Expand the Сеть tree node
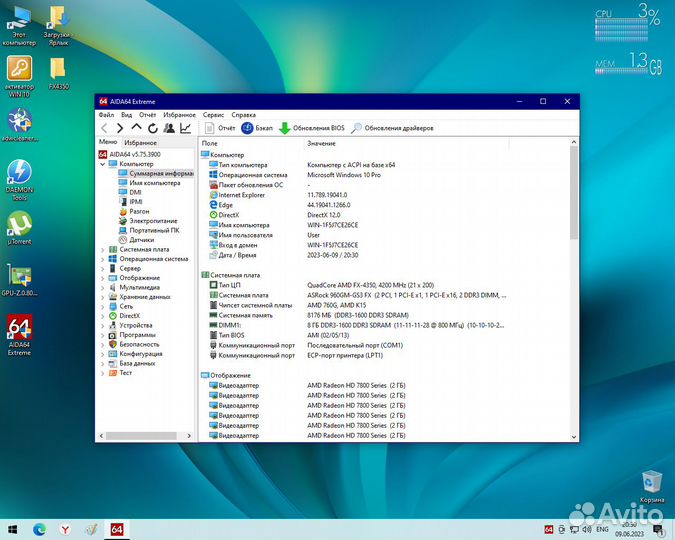 102,307
